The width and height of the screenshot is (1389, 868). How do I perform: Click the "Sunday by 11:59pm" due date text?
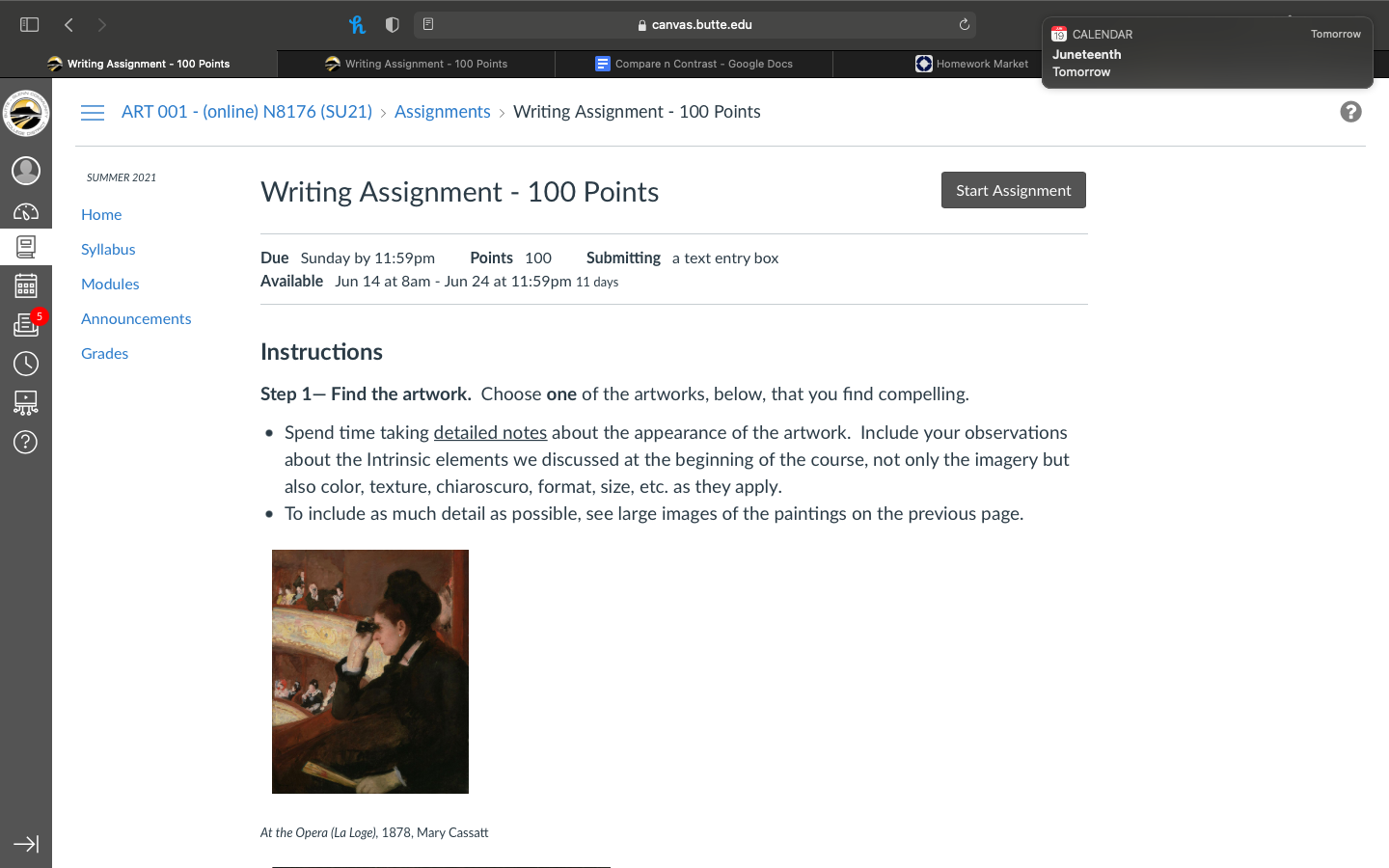368,258
